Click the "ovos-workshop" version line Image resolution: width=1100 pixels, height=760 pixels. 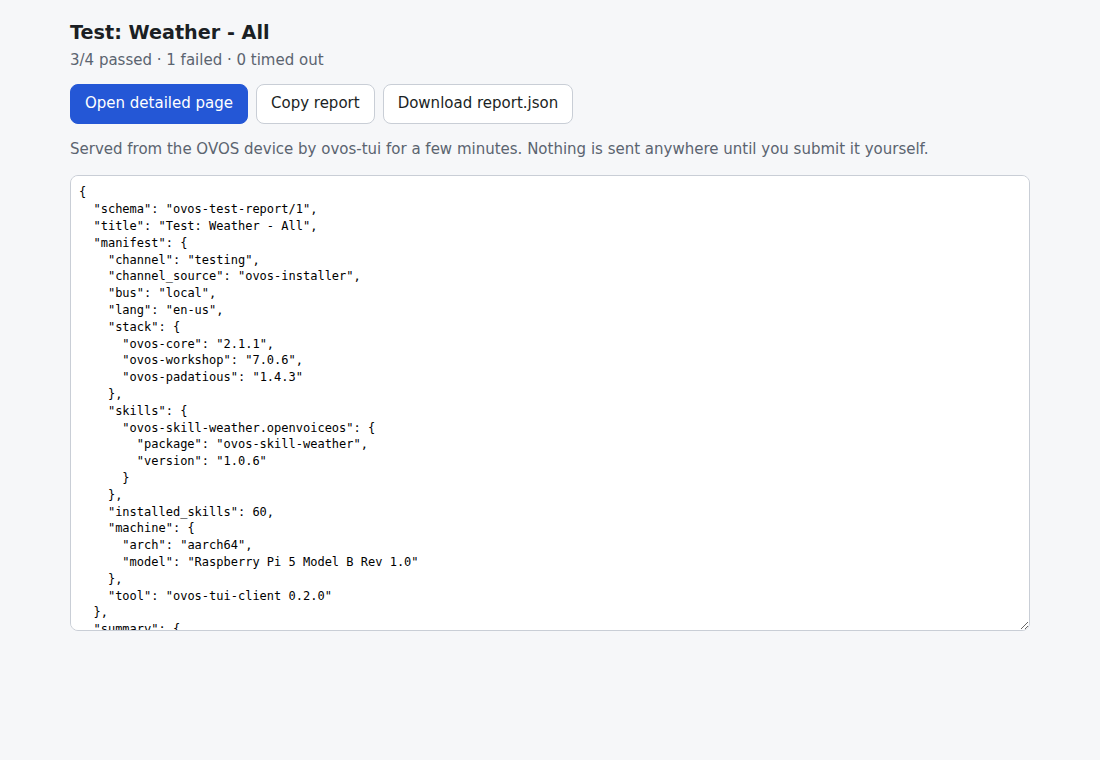click(213, 360)
